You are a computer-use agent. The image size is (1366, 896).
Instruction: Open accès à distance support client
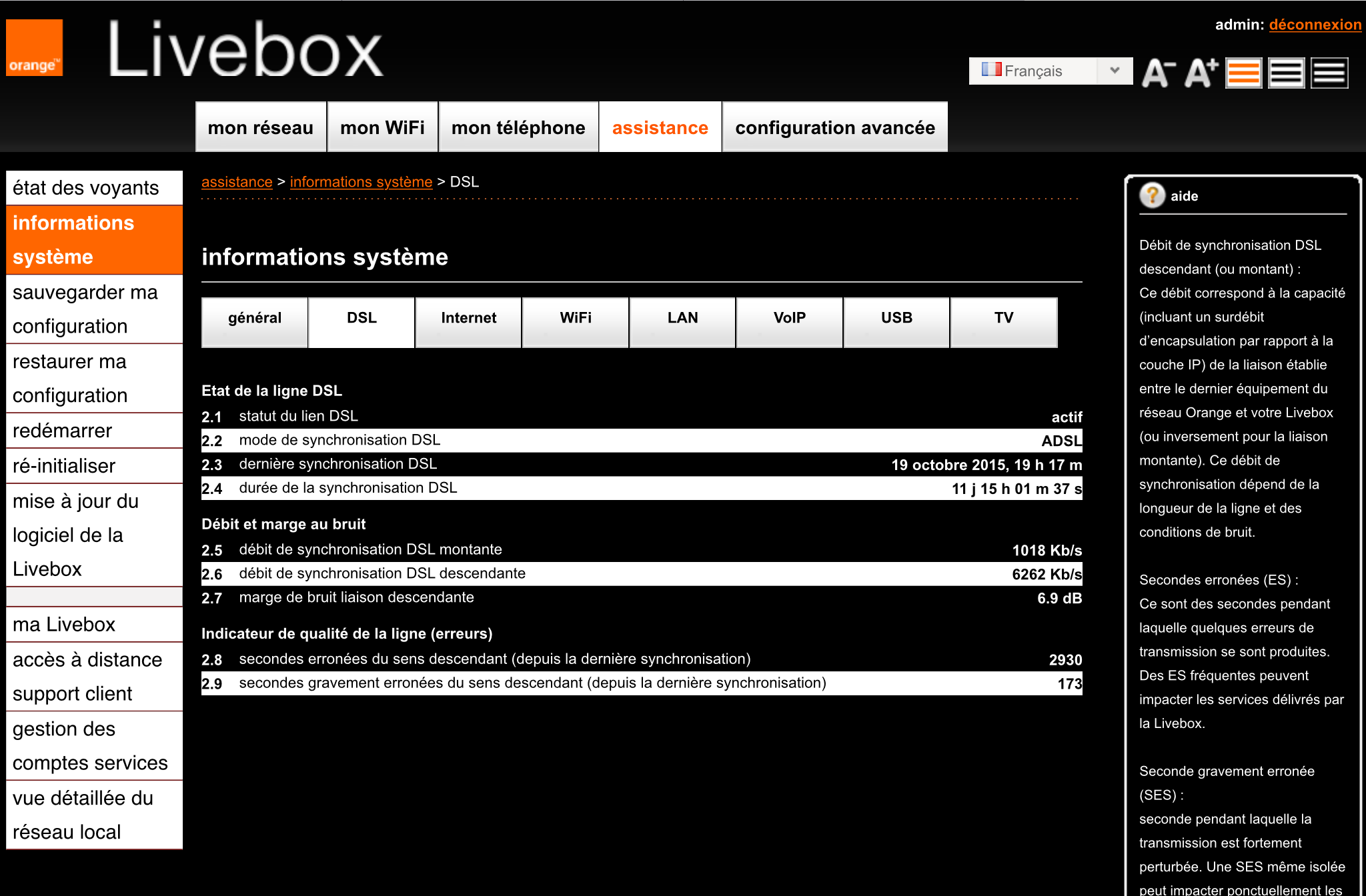click(87, 676)
